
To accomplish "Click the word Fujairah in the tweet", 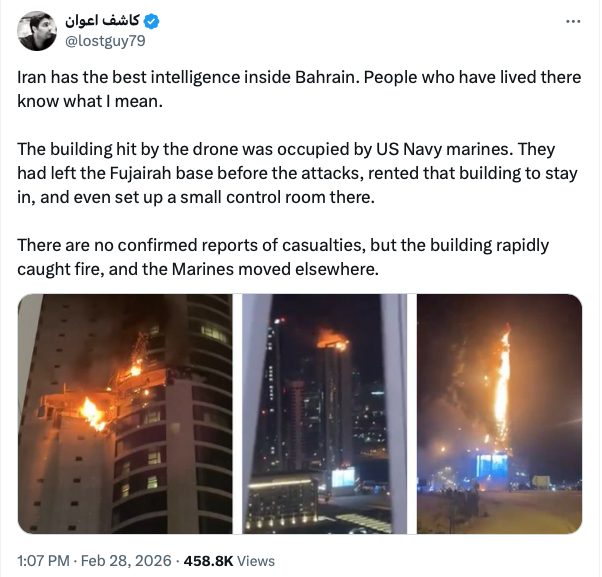I will tap(140, 173).
